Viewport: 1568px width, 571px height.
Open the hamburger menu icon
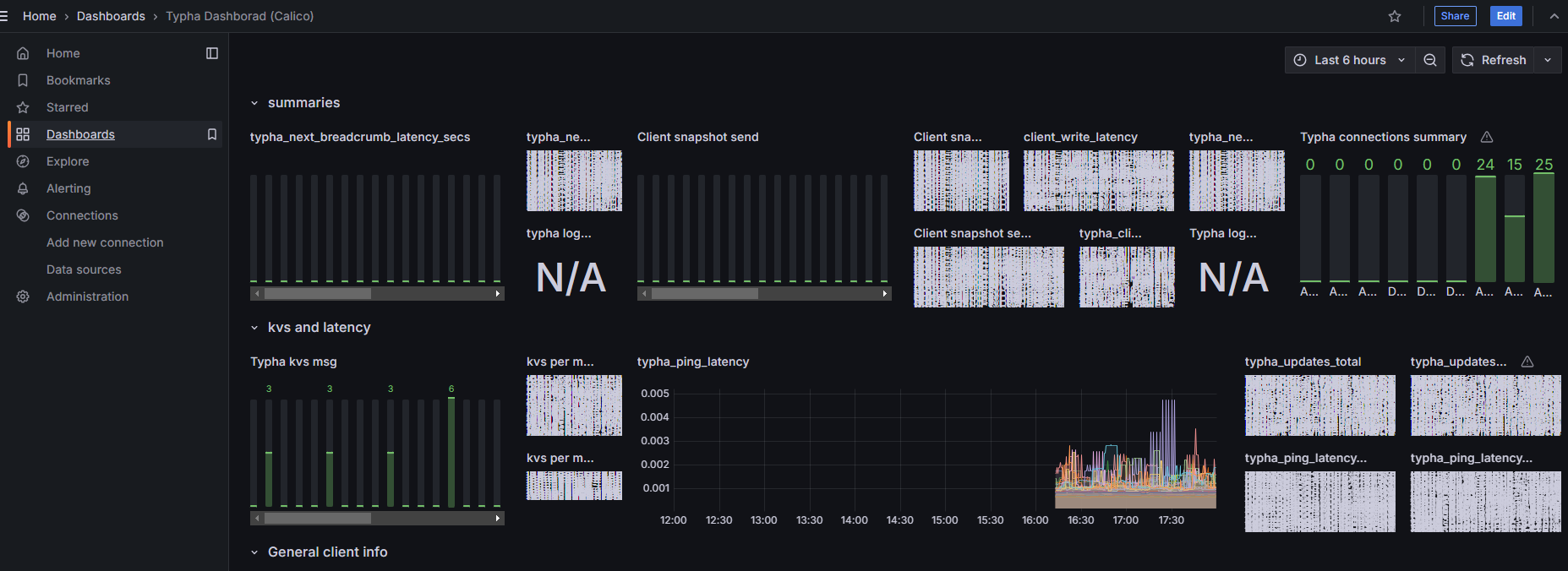pos(4,16)
